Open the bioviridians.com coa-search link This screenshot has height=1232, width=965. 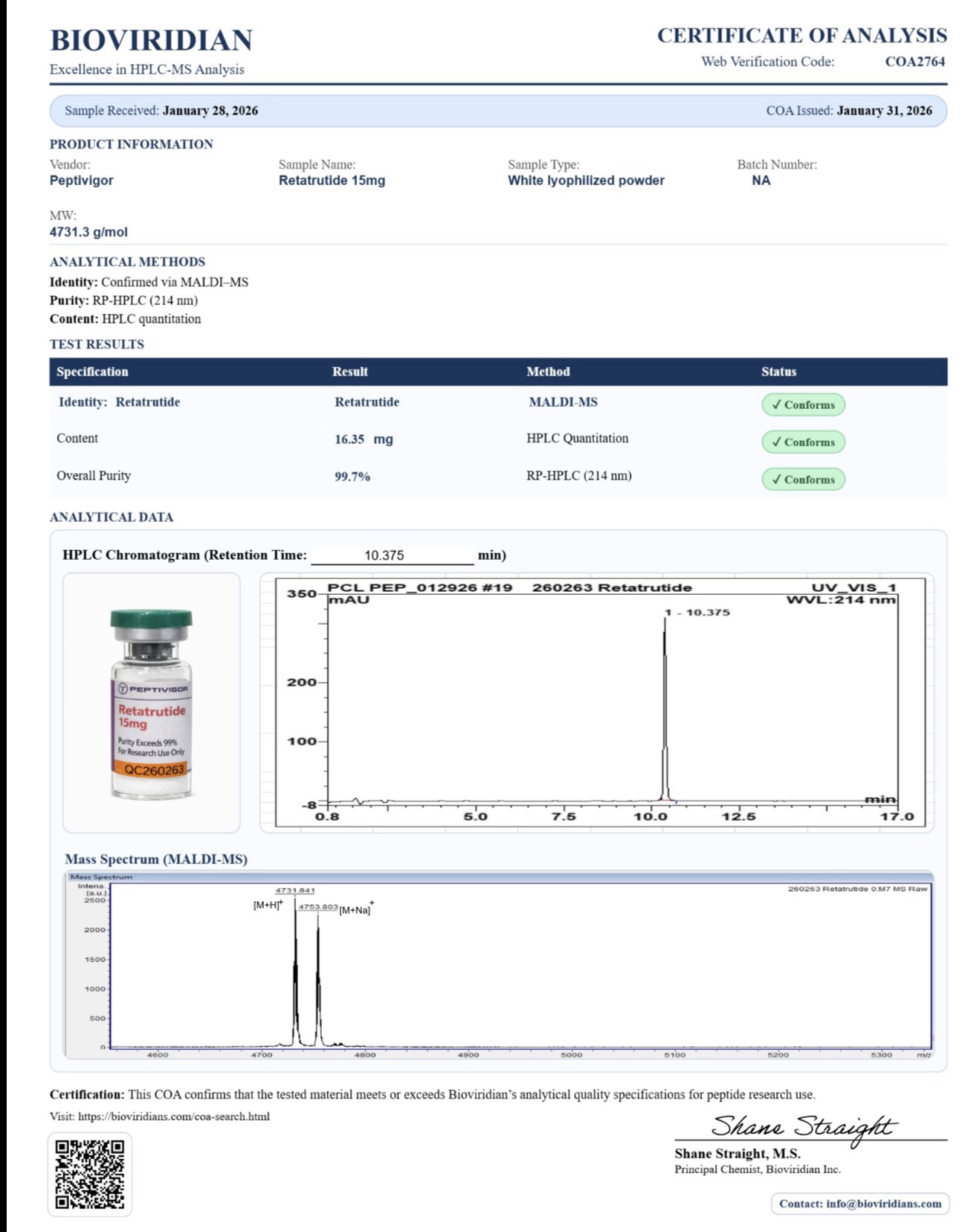(x=173, y=1116)
